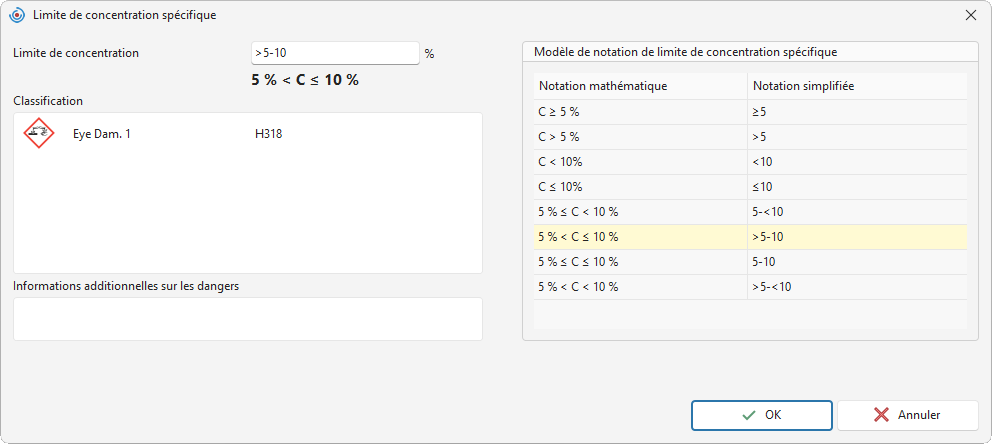The width and height of the screenshot is (992, 444).
Task: Click the Limite de concentration input field
Action: pos(335,53)
